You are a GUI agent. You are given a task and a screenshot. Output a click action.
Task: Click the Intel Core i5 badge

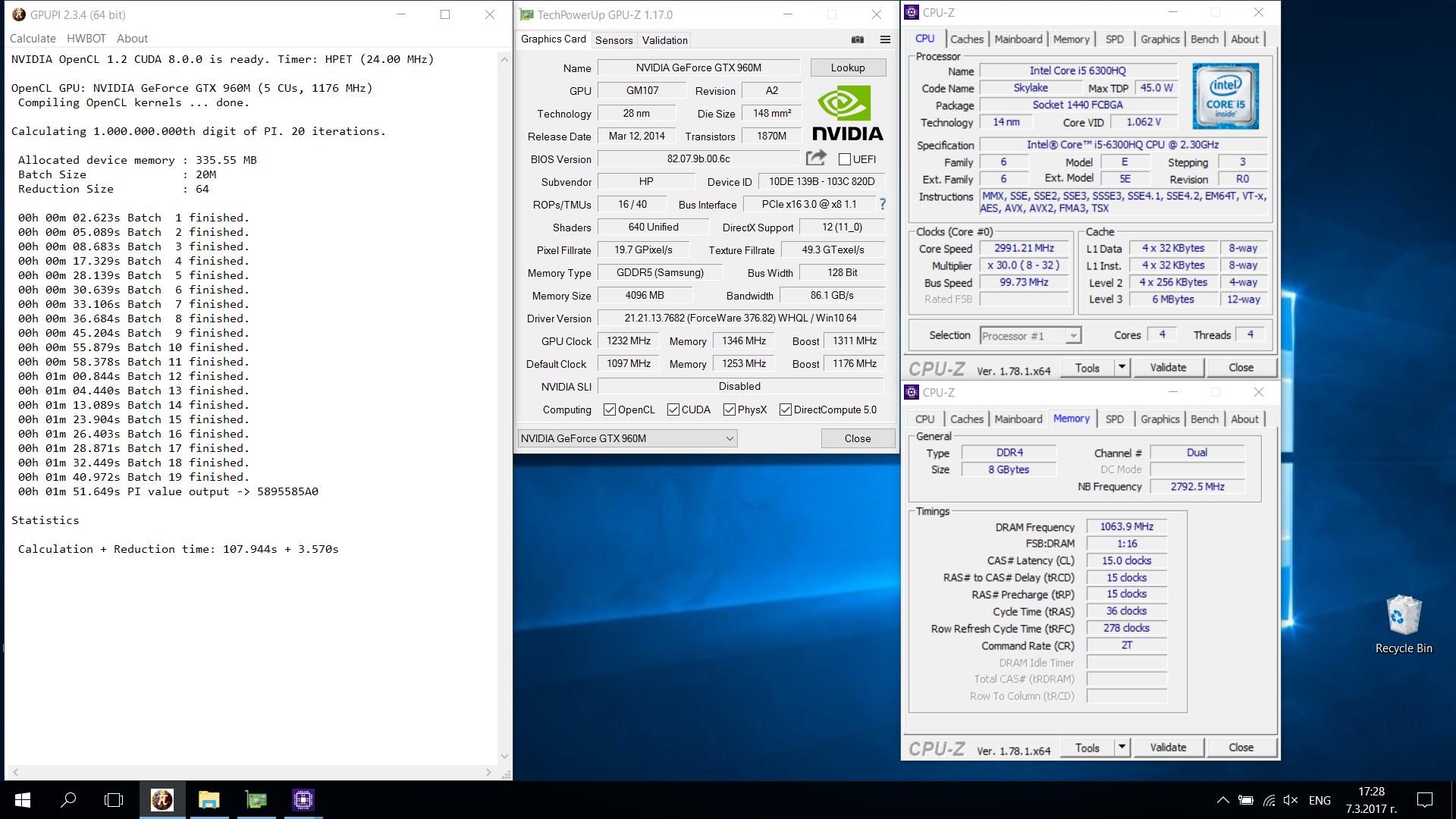1225,96
